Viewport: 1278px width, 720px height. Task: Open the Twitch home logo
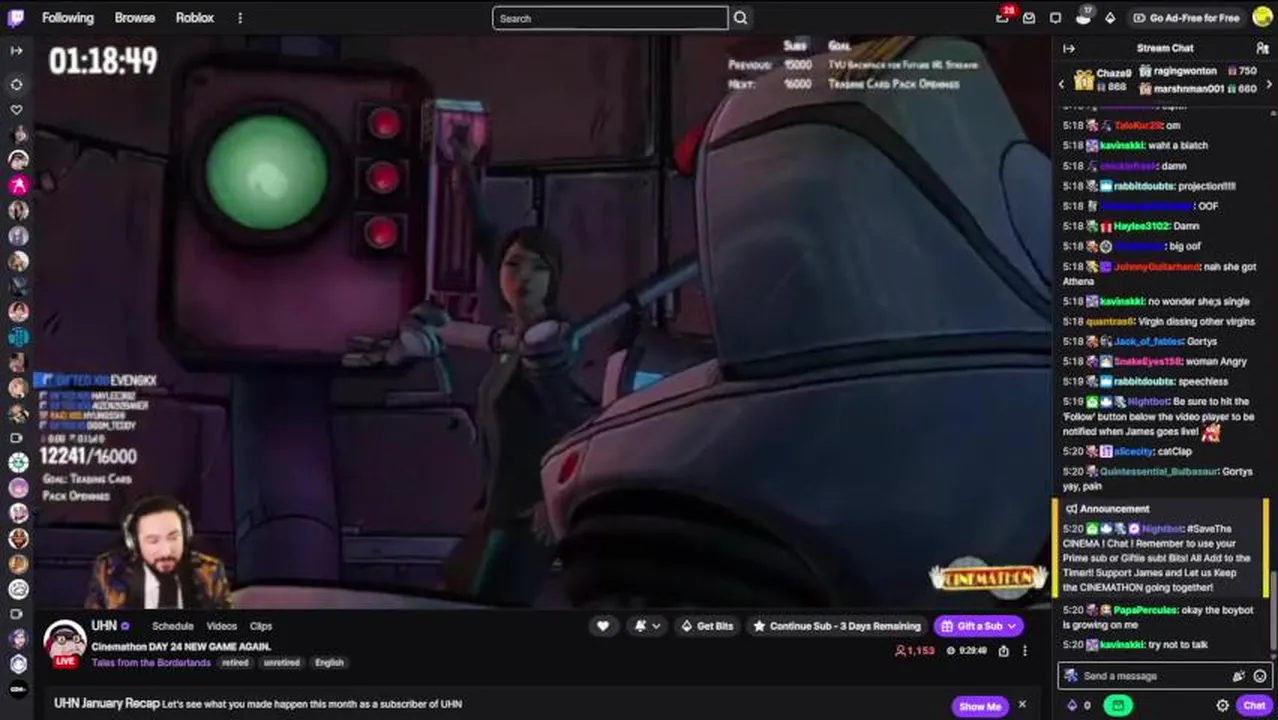click(x=16, y=17)
